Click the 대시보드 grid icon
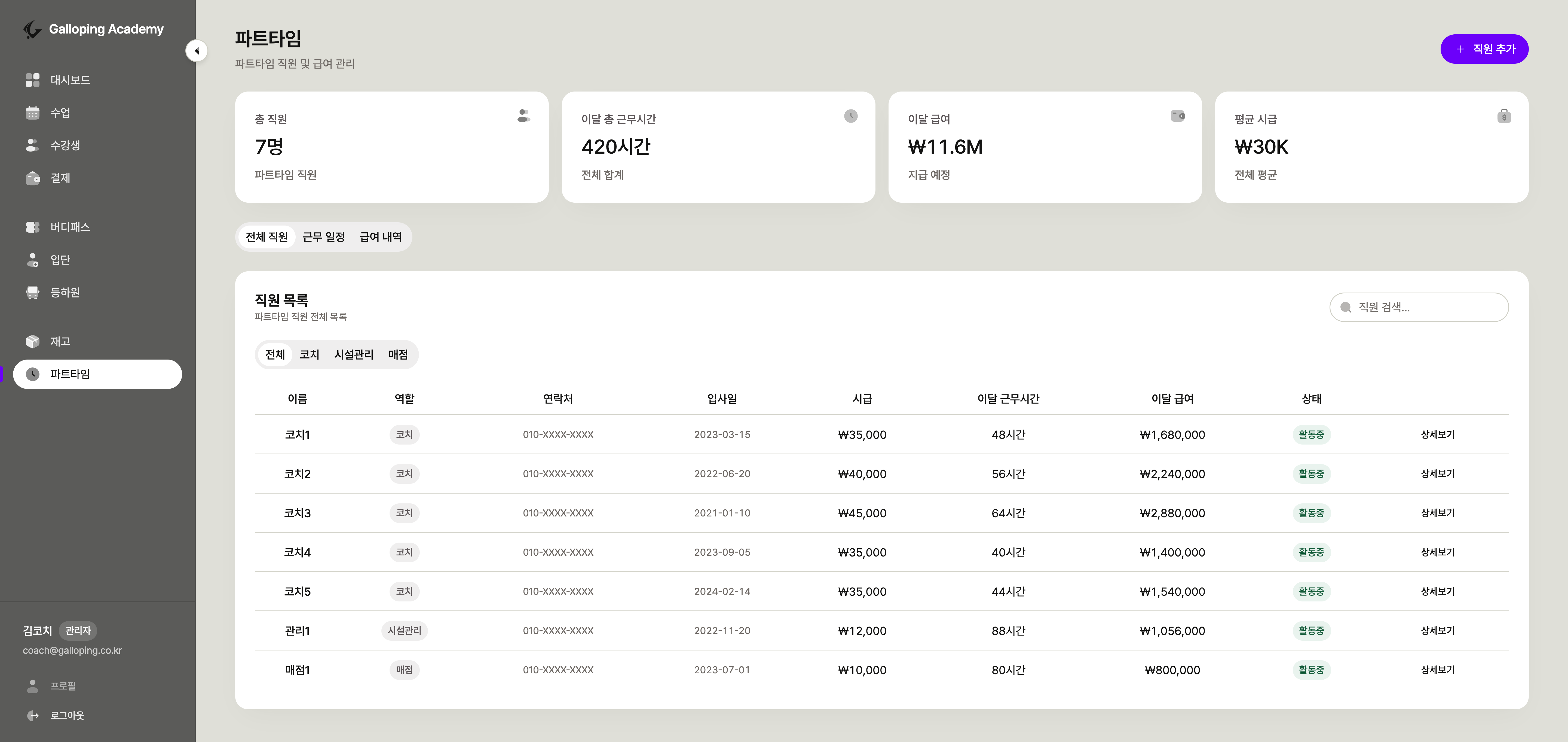1568x742 pixels. pos(33,80)
